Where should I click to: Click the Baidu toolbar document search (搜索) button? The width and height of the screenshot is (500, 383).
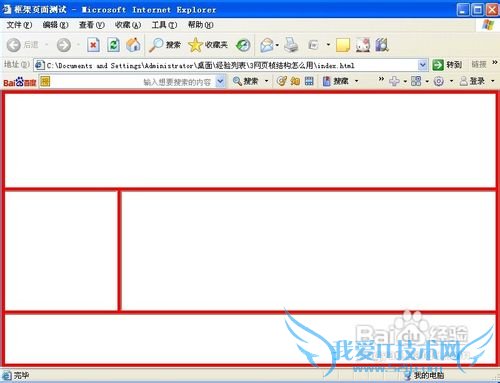point(336,81)
